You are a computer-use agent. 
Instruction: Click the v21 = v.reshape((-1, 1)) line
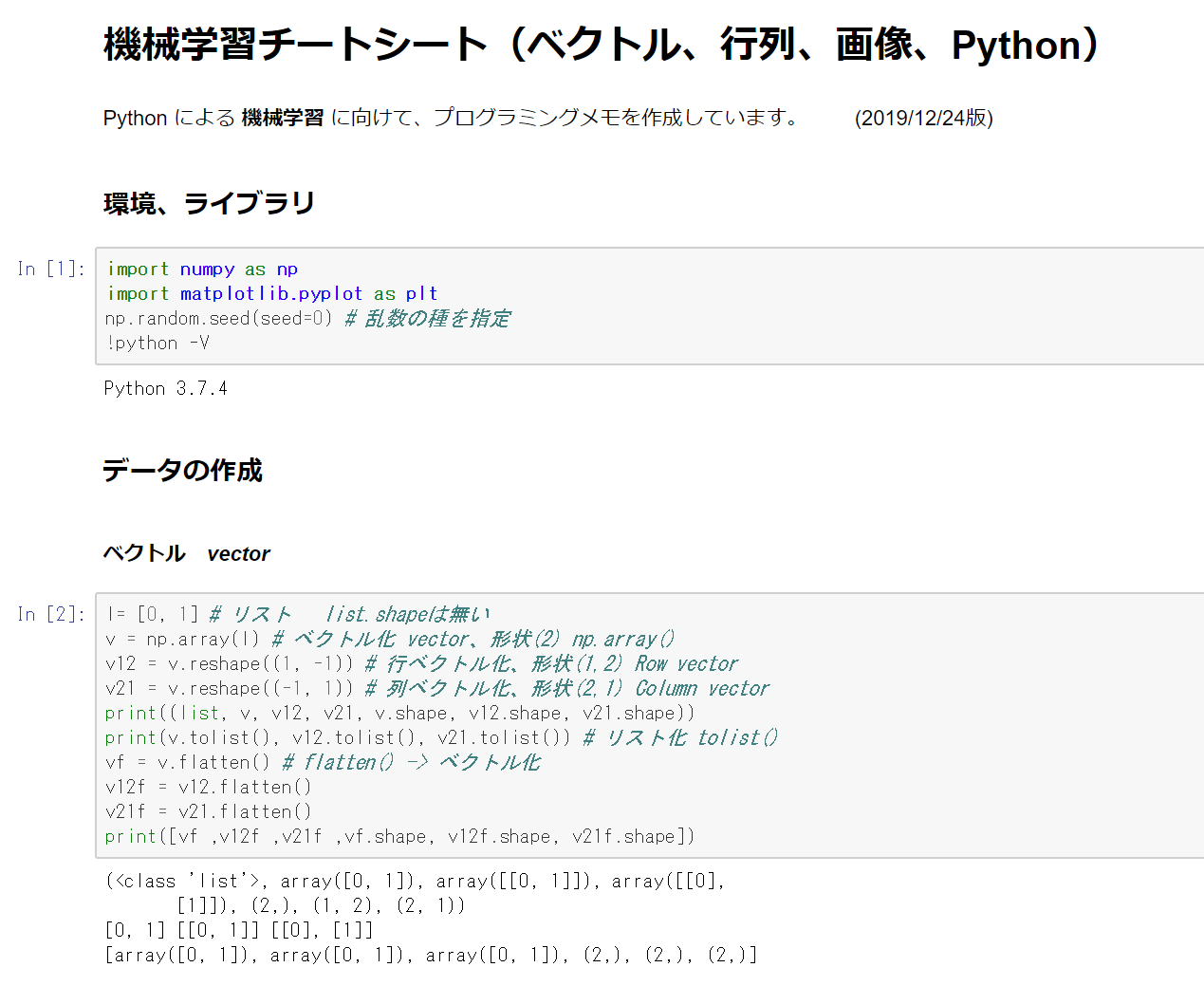229,688
